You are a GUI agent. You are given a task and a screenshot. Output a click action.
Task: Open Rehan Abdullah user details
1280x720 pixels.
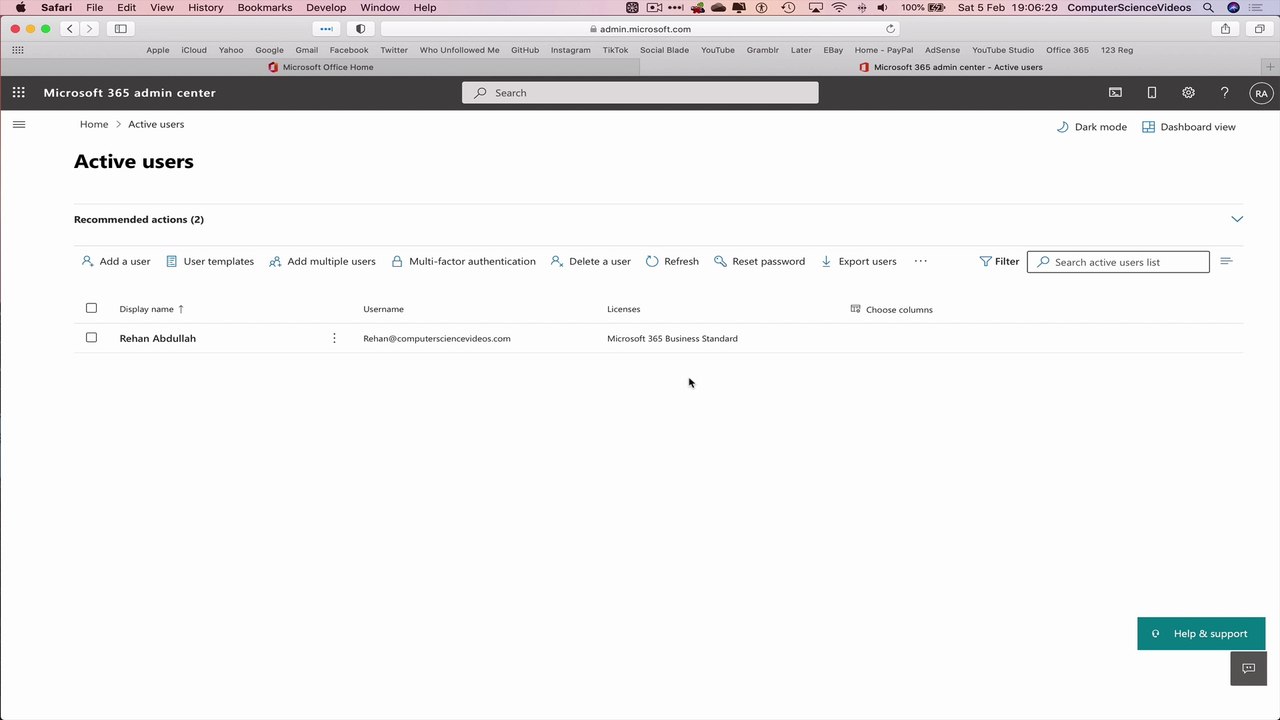click(157, 339)
